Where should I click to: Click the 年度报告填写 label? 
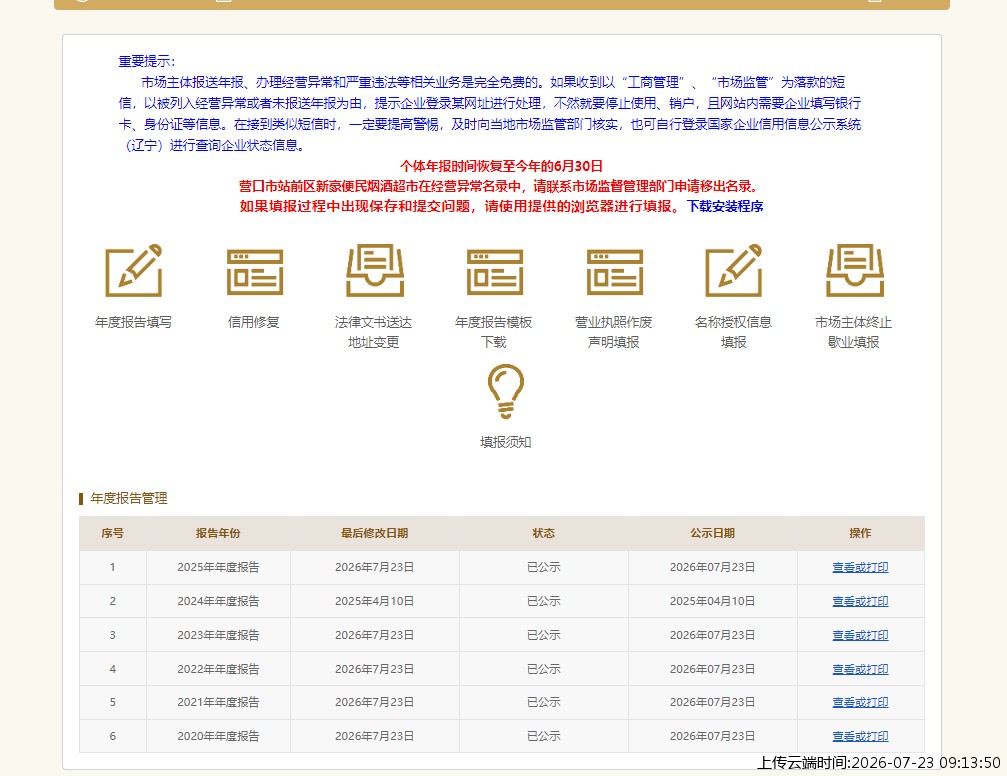tap(134, 322)
